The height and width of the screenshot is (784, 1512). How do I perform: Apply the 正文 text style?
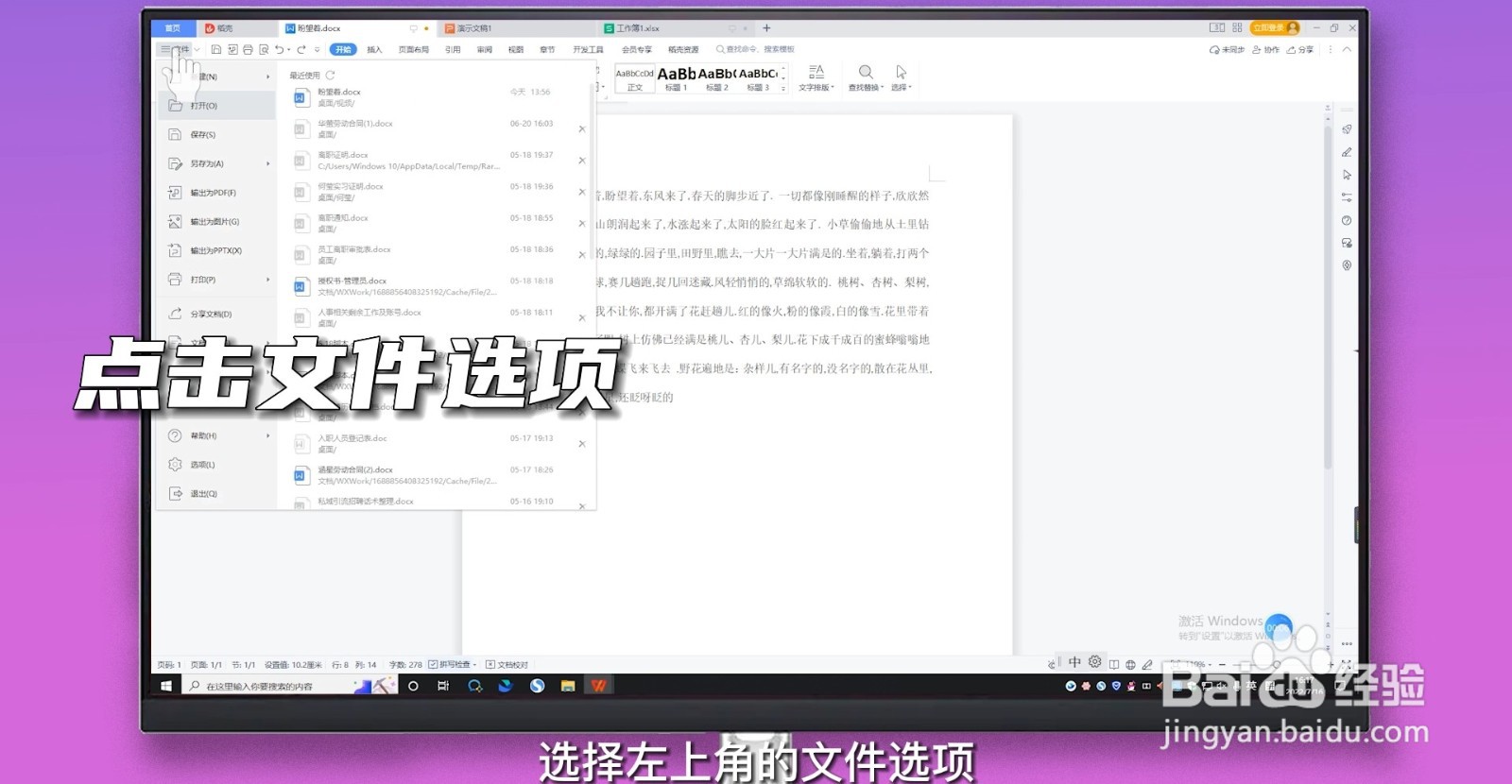634,79
